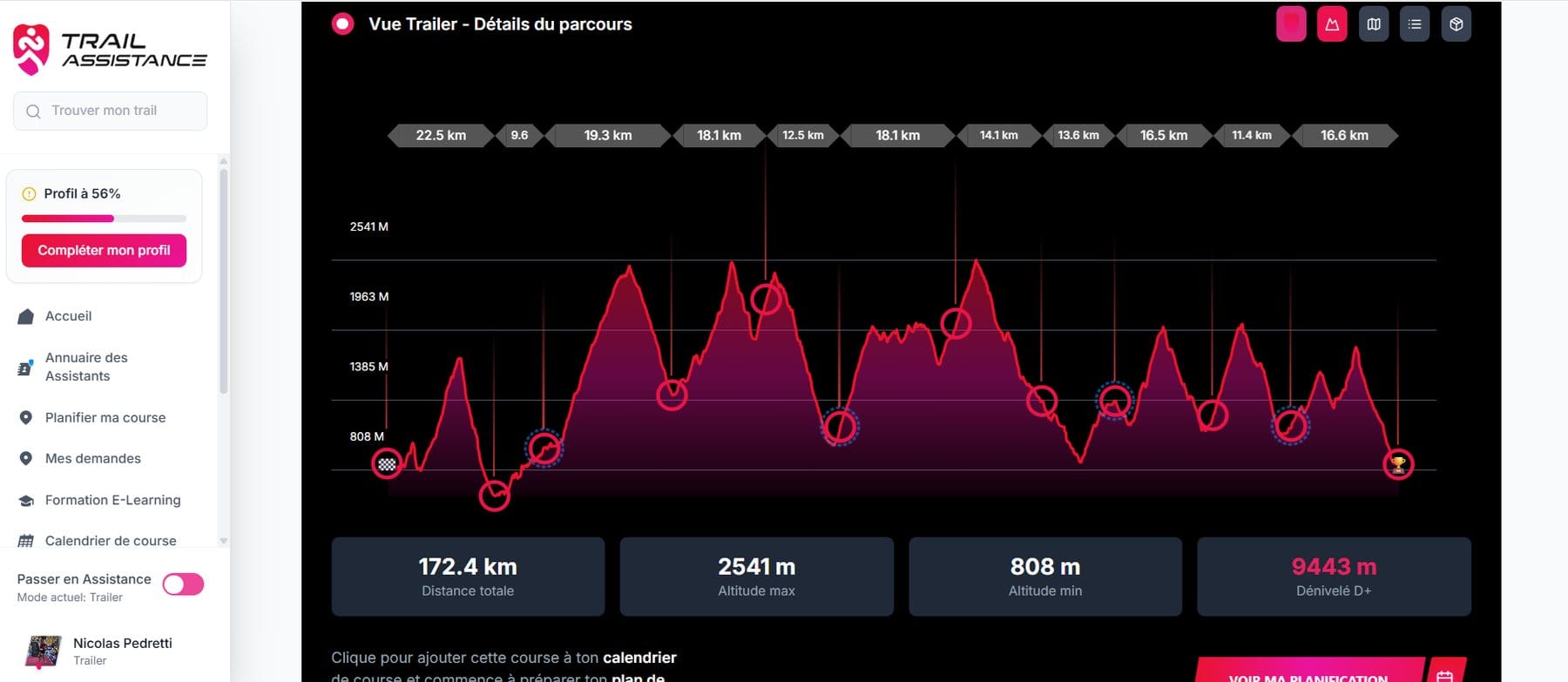
Task: Select the 16.6 km segment label
Action: pos(1344,136)
